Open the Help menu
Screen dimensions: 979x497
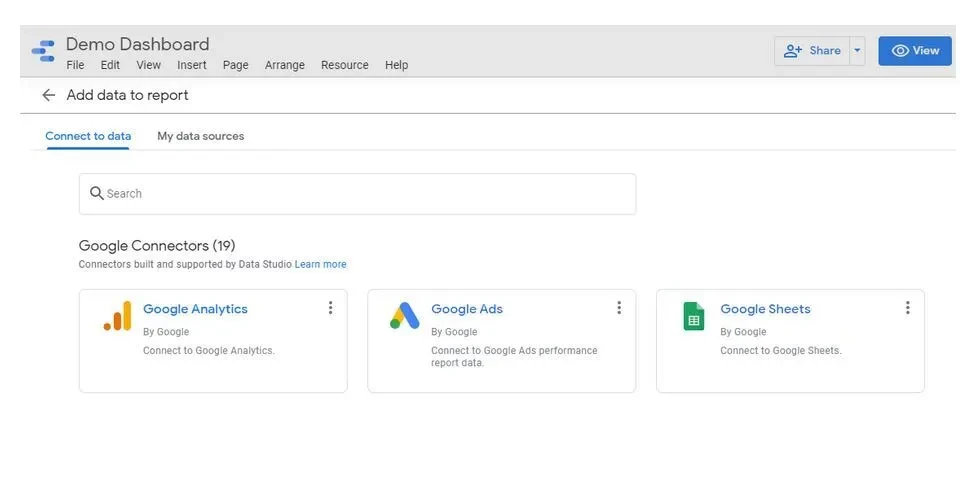click(x=396, y=65)
